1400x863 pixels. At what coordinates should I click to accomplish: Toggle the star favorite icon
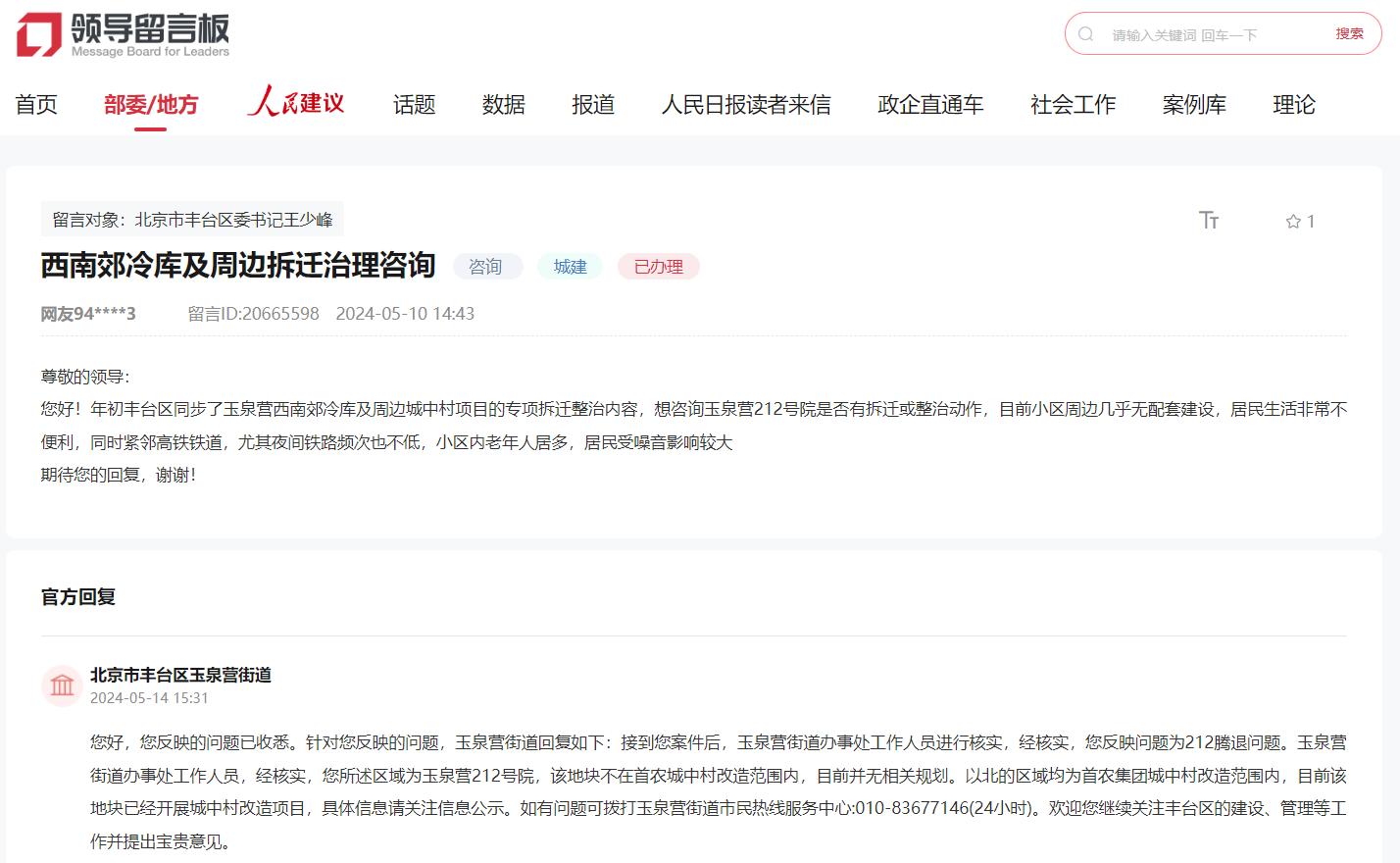click(x=1293, y=222)
